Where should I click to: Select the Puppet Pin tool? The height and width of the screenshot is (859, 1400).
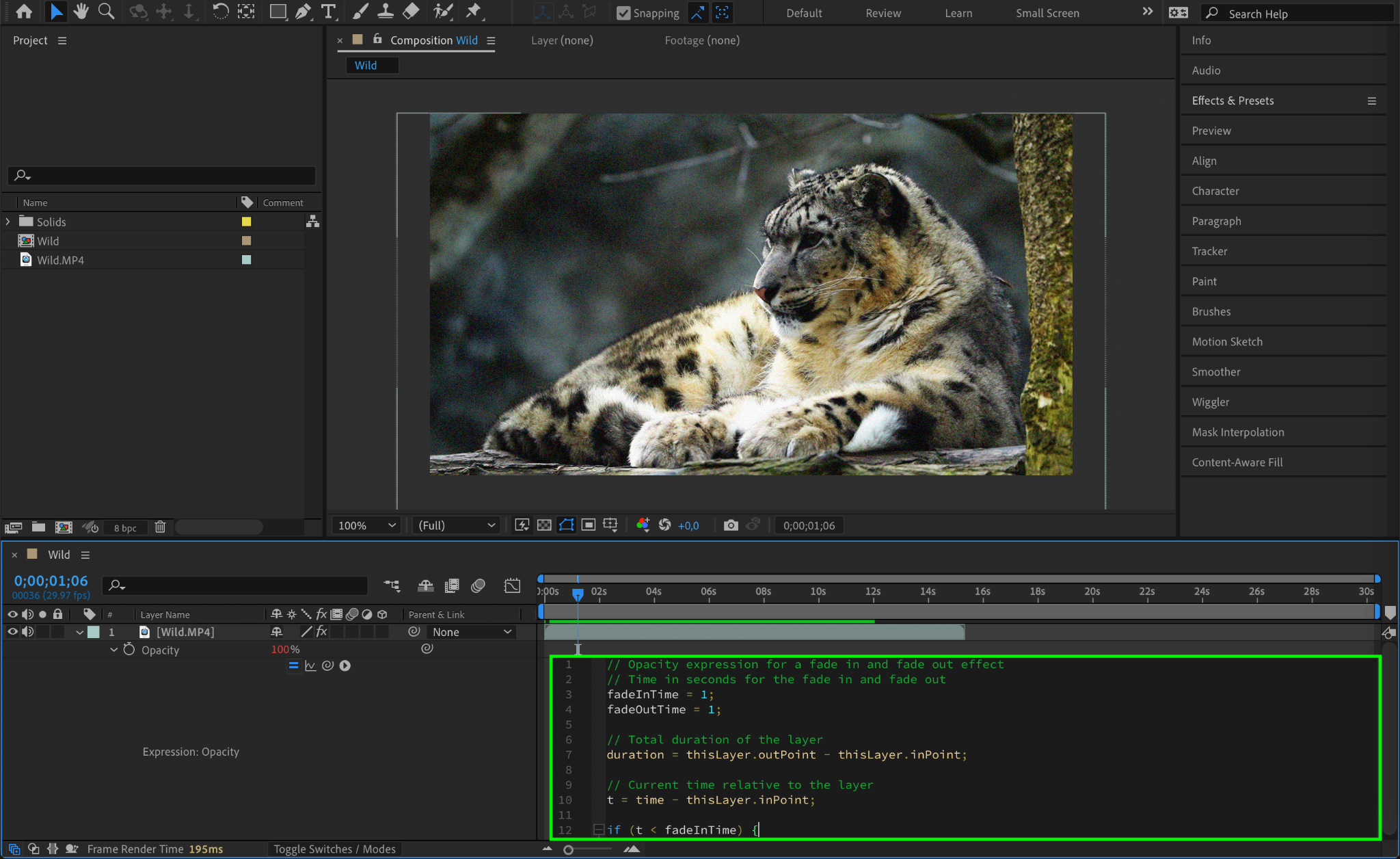[x=473, y=12]
